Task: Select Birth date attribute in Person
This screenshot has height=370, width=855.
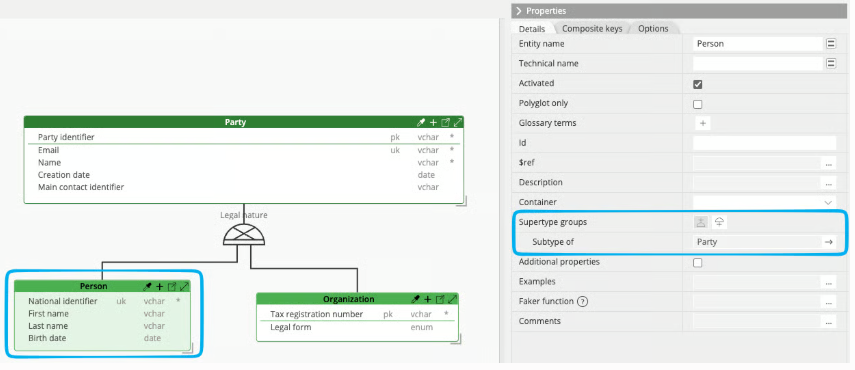Action: 103,338
